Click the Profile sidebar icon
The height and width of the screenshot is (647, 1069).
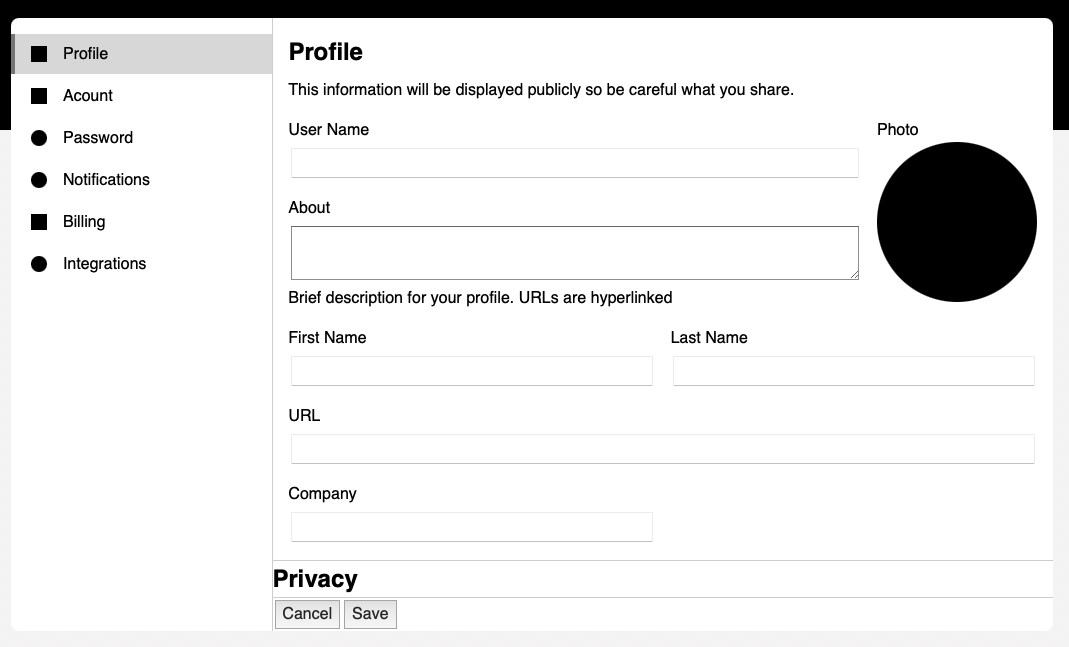click(38, 53)
